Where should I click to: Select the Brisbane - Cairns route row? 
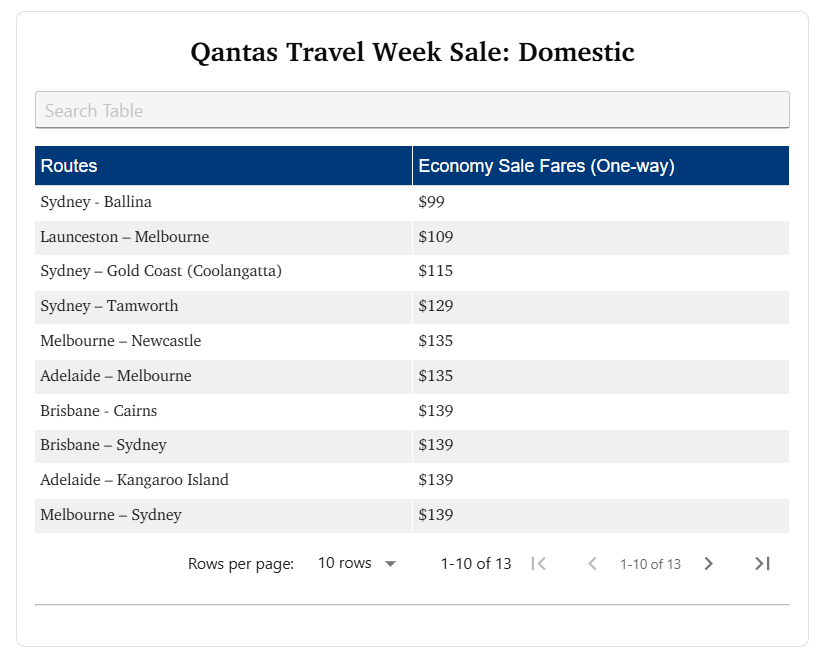99,411
